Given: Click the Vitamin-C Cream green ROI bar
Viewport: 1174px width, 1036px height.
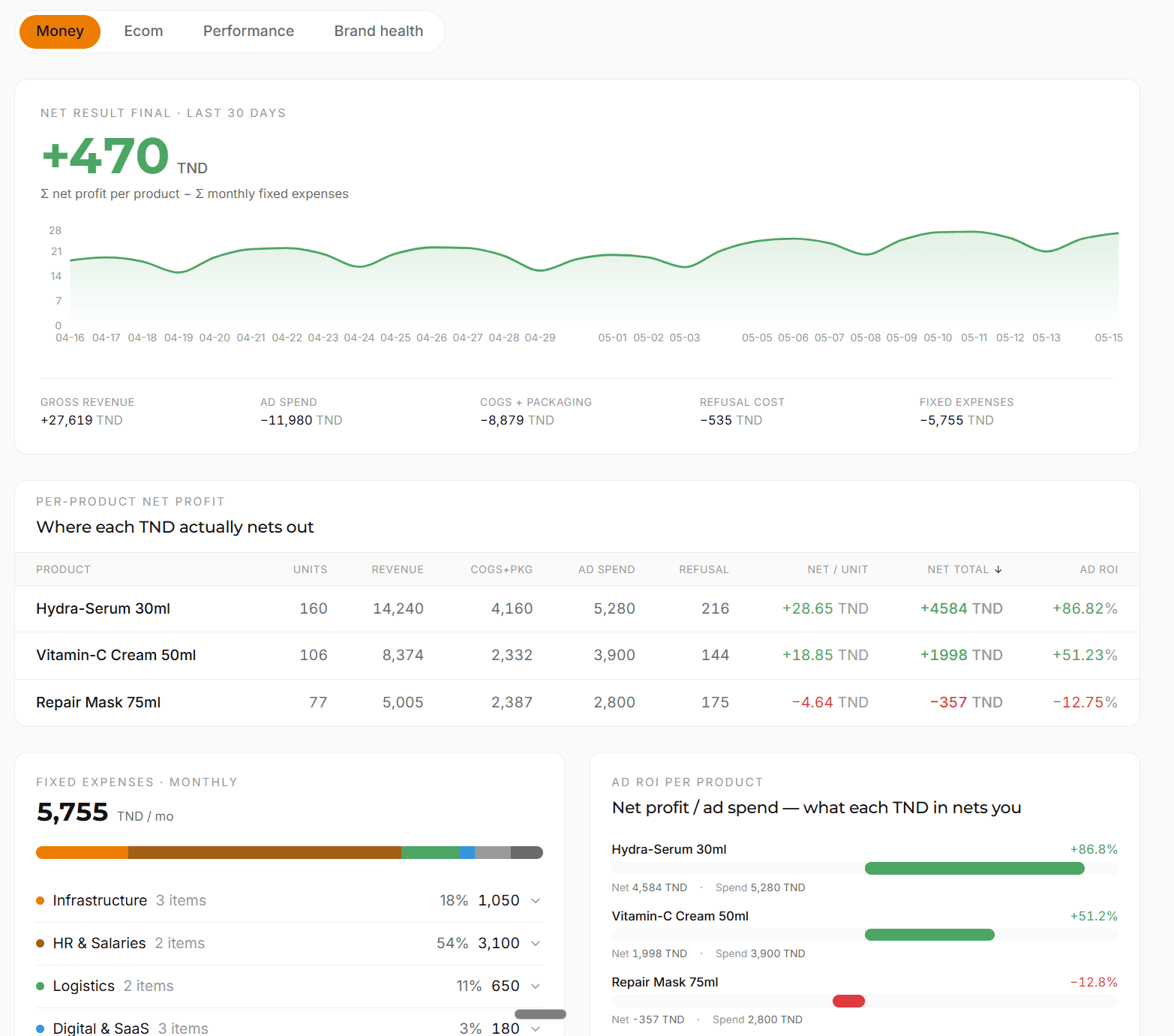Looking at the screenshot, I should coord(929,935).
